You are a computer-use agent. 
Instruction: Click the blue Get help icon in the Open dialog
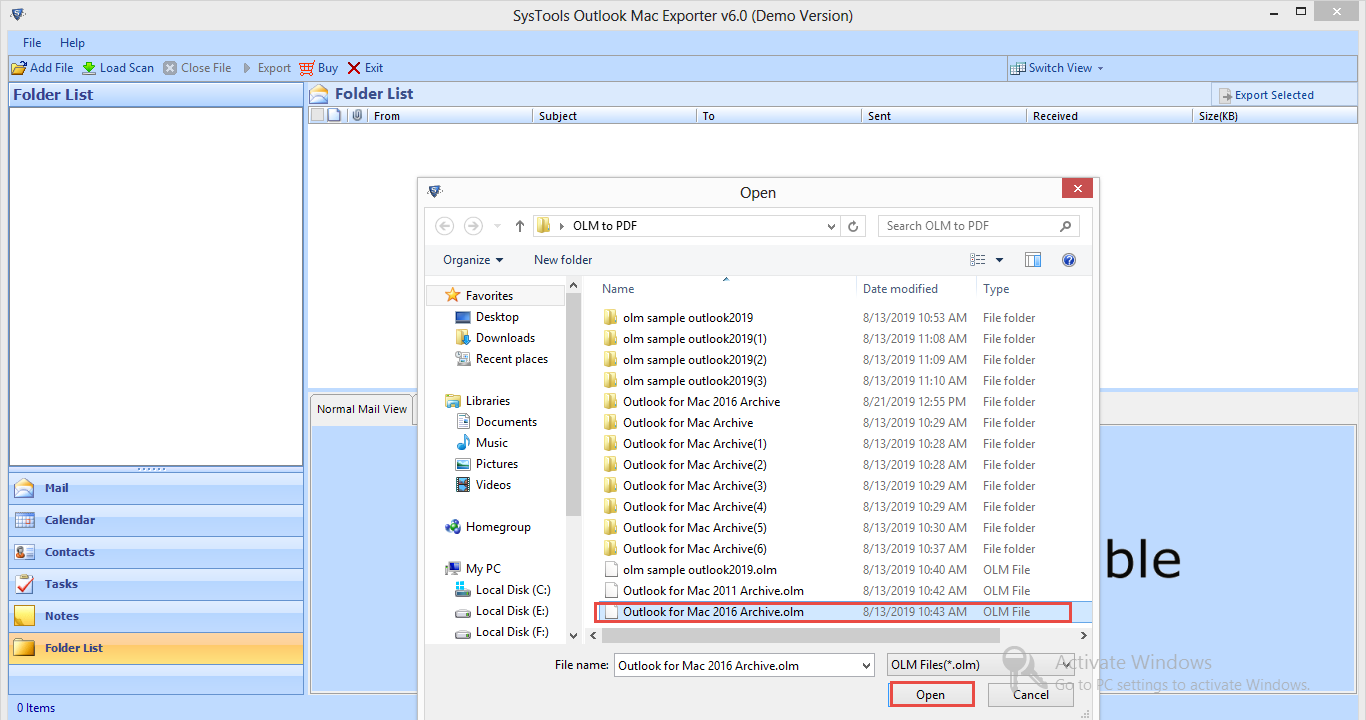1068,260
